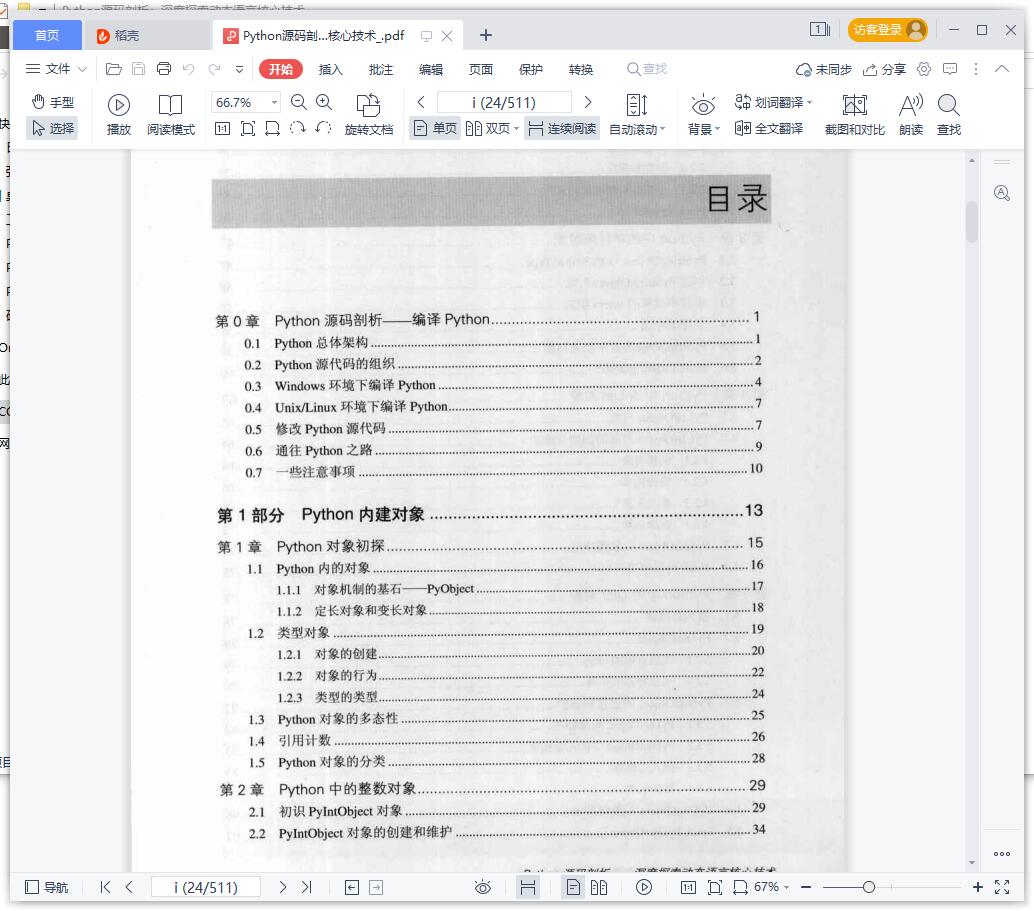Expand the 双页 dropdown arrow
1034x911 pixels.
pyautogui.click(x=516, y=129)
